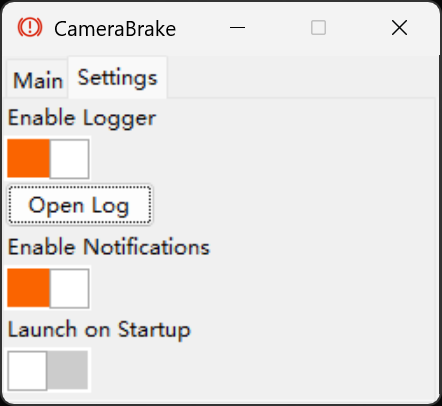Click orange filled part of notifications switch
Screen dimensions: 442x406
pyautogui.click(x=28, y=288)
